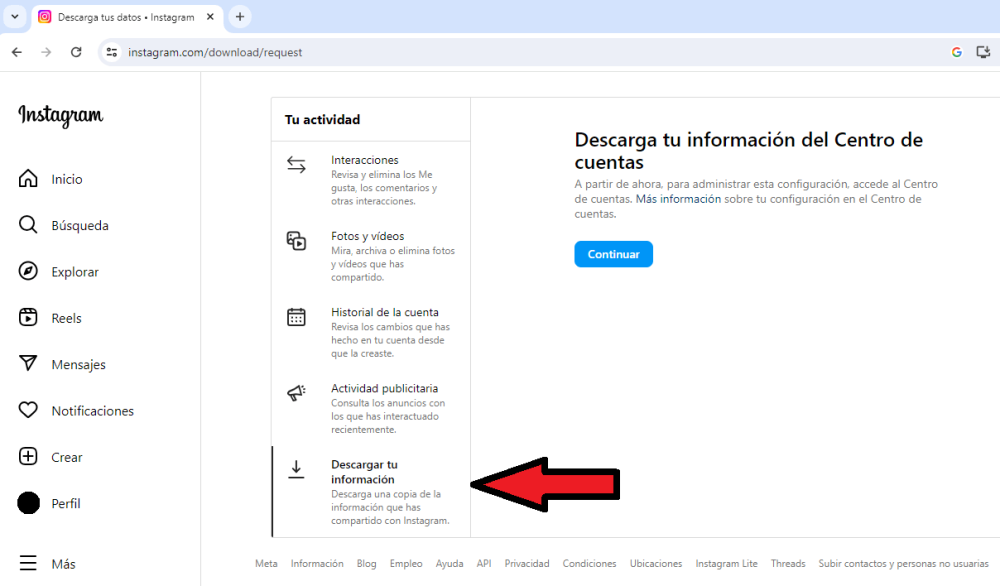The width and height of the screenshot is (1000, 586).
Task: Open site information icon in address bar
Action: [112, 52]
